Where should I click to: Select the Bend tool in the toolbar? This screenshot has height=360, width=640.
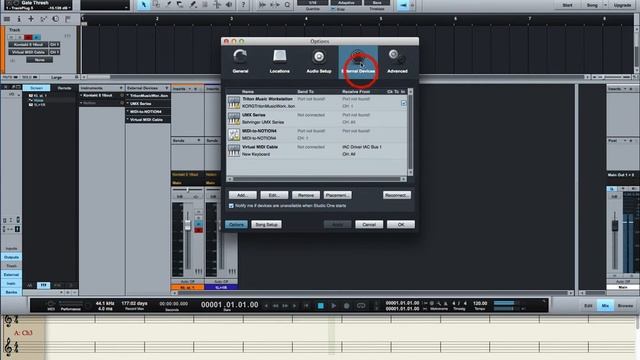coord(217,5)
